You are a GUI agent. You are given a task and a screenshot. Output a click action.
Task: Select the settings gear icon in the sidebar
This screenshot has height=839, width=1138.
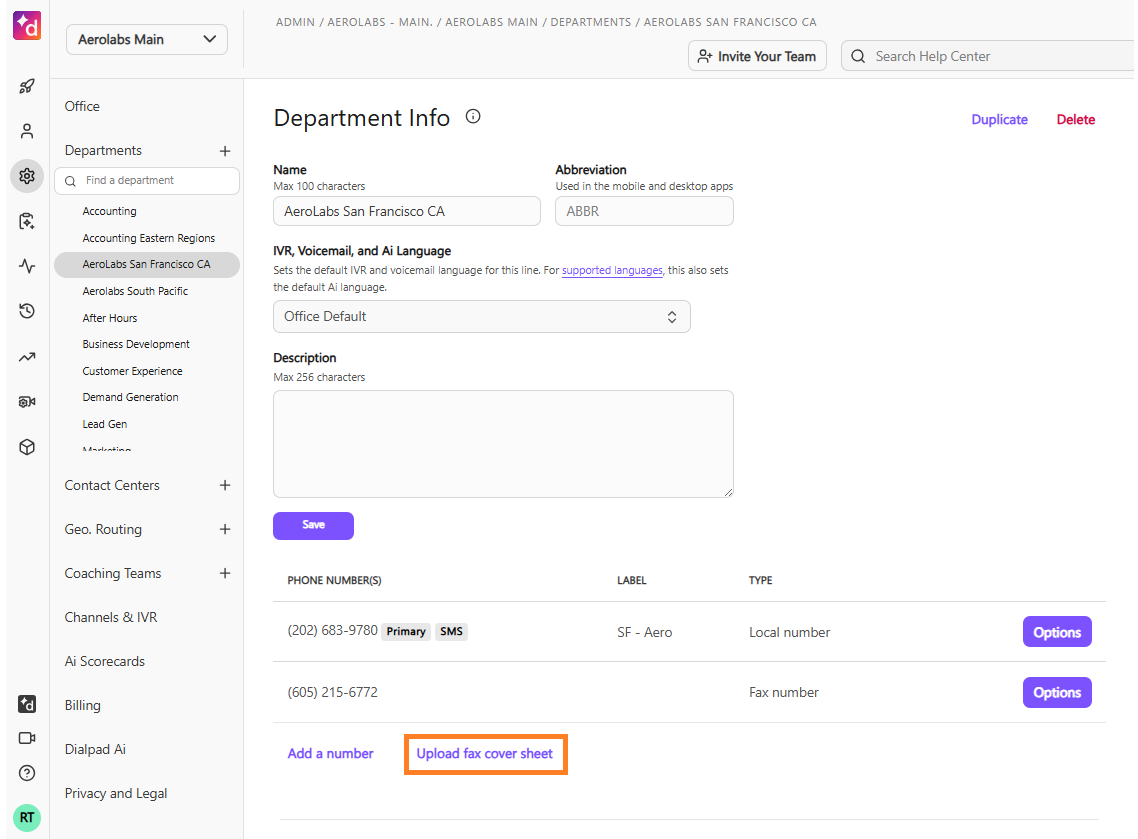(27, 176)
